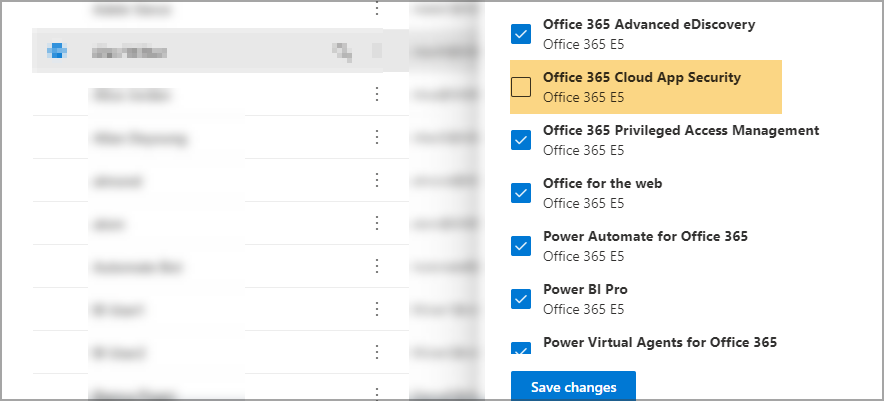Uncheck Office 365 Advanced eDiscovery checkbox
This screenshot has width=884, height=401.
[x=521, y=34]
